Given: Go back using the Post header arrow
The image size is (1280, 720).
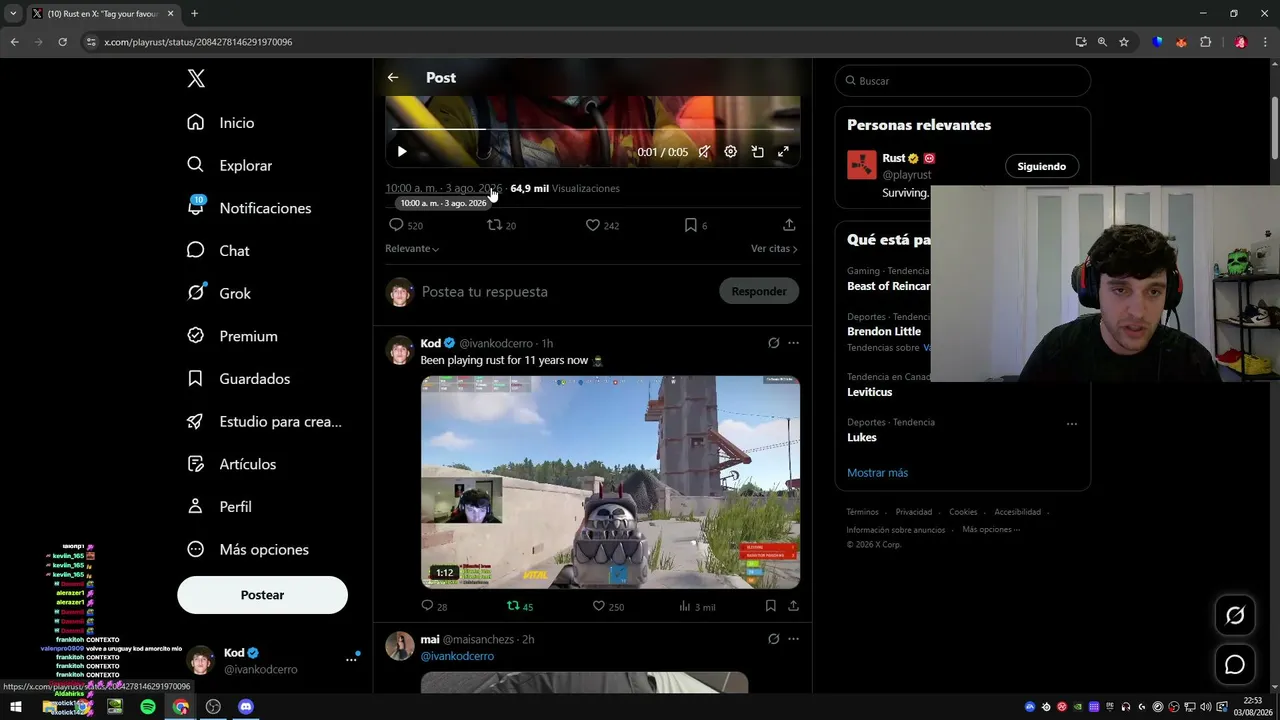Looking at the screenshot, I should [x=393, y=77].
